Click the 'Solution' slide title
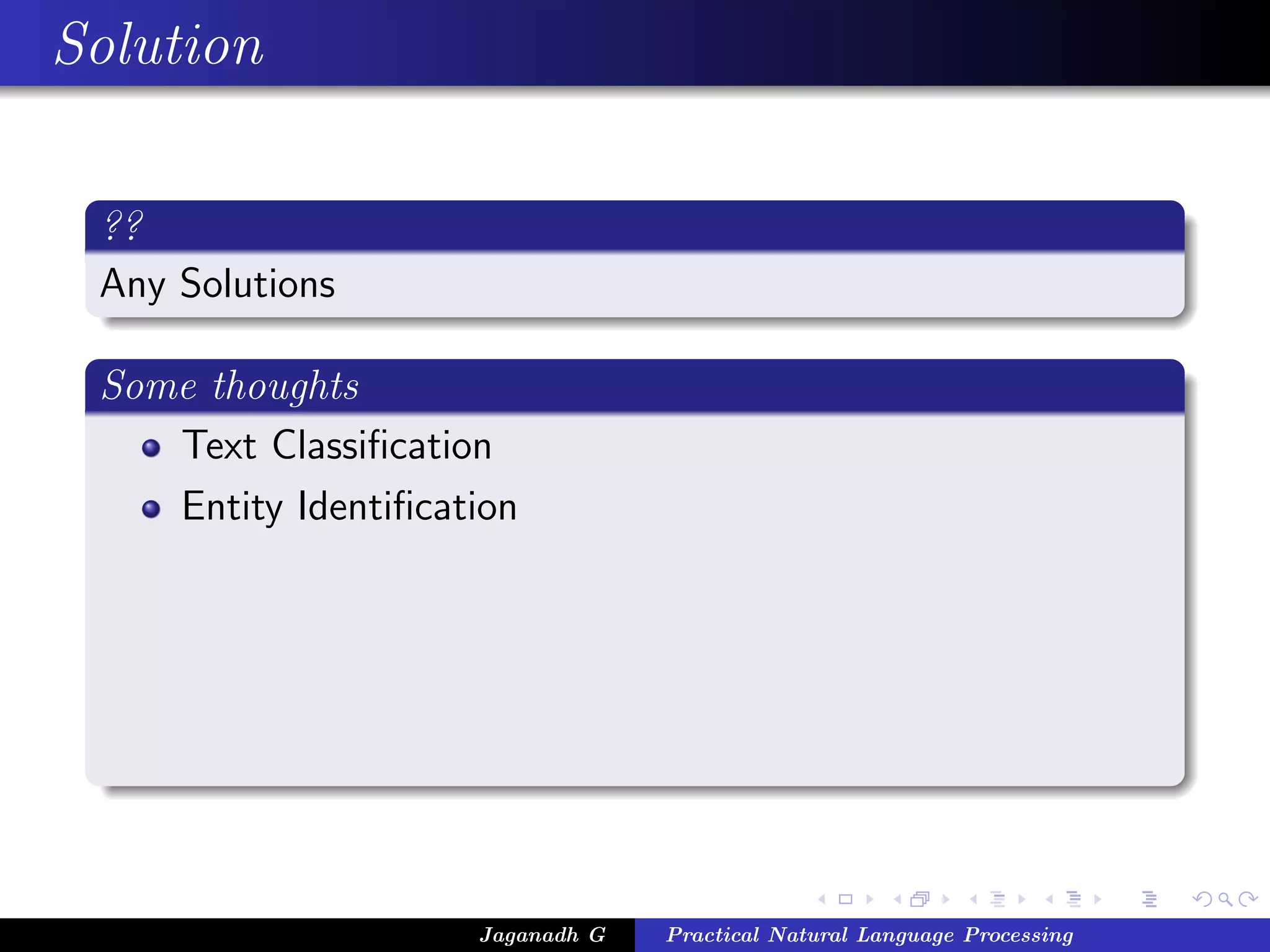 pyautogui.click(x=160, y=44)
